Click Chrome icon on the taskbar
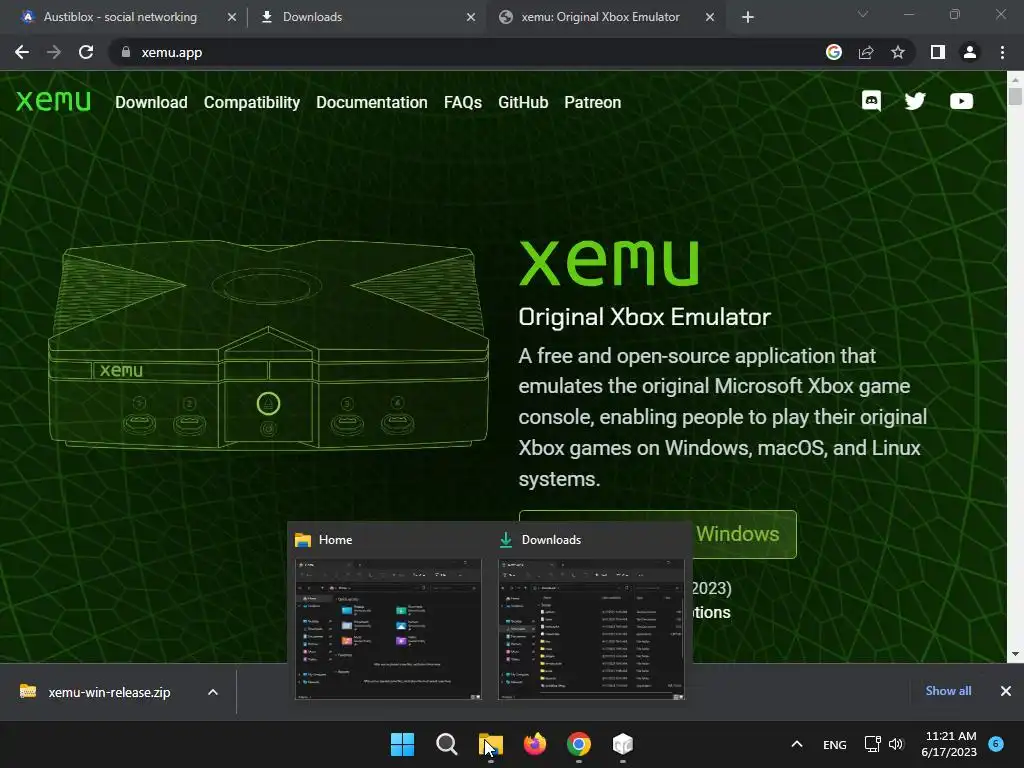This screenshot has width=1024, height=768. coord(579,744)
